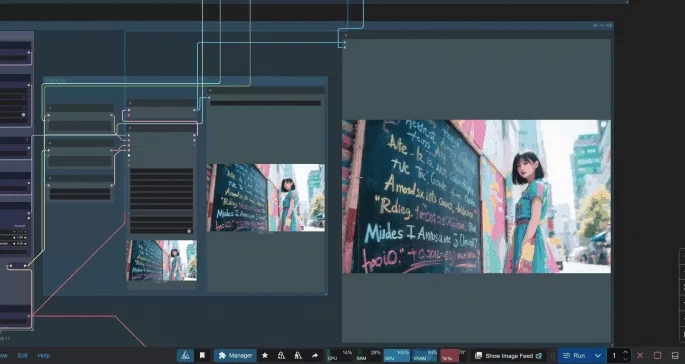Click the ComfyUI logo icon in bottom bar
Viewport: 685px width, 364px height.
(x=185, y=355)
